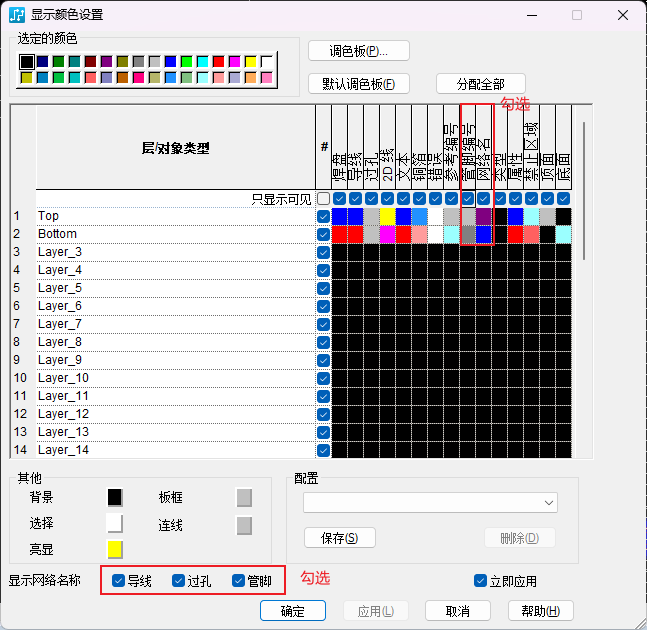The height and width of the screenshot is (630, 647).
Task: Click the 保存 configuration button
Action: click(340, 538)
